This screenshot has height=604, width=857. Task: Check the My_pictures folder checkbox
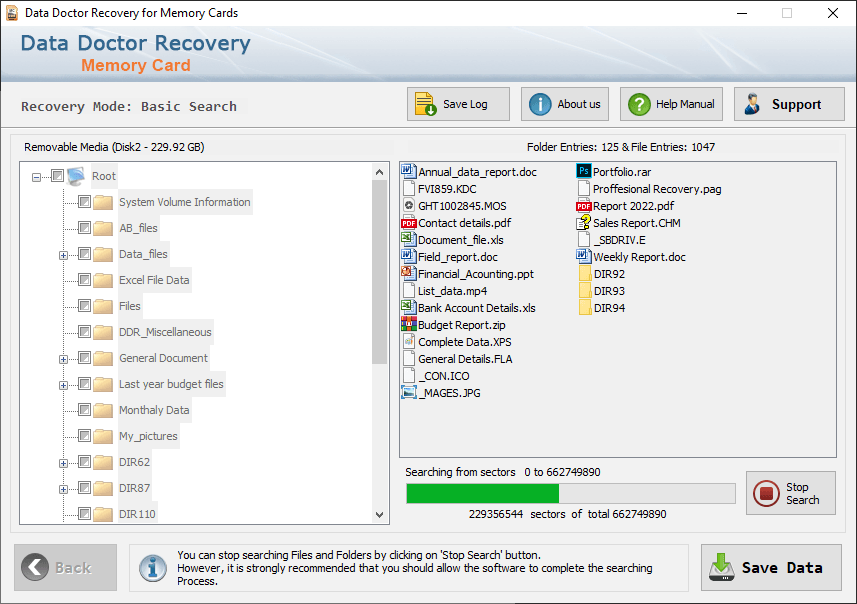pyautogui.click(x=84, y=436)
